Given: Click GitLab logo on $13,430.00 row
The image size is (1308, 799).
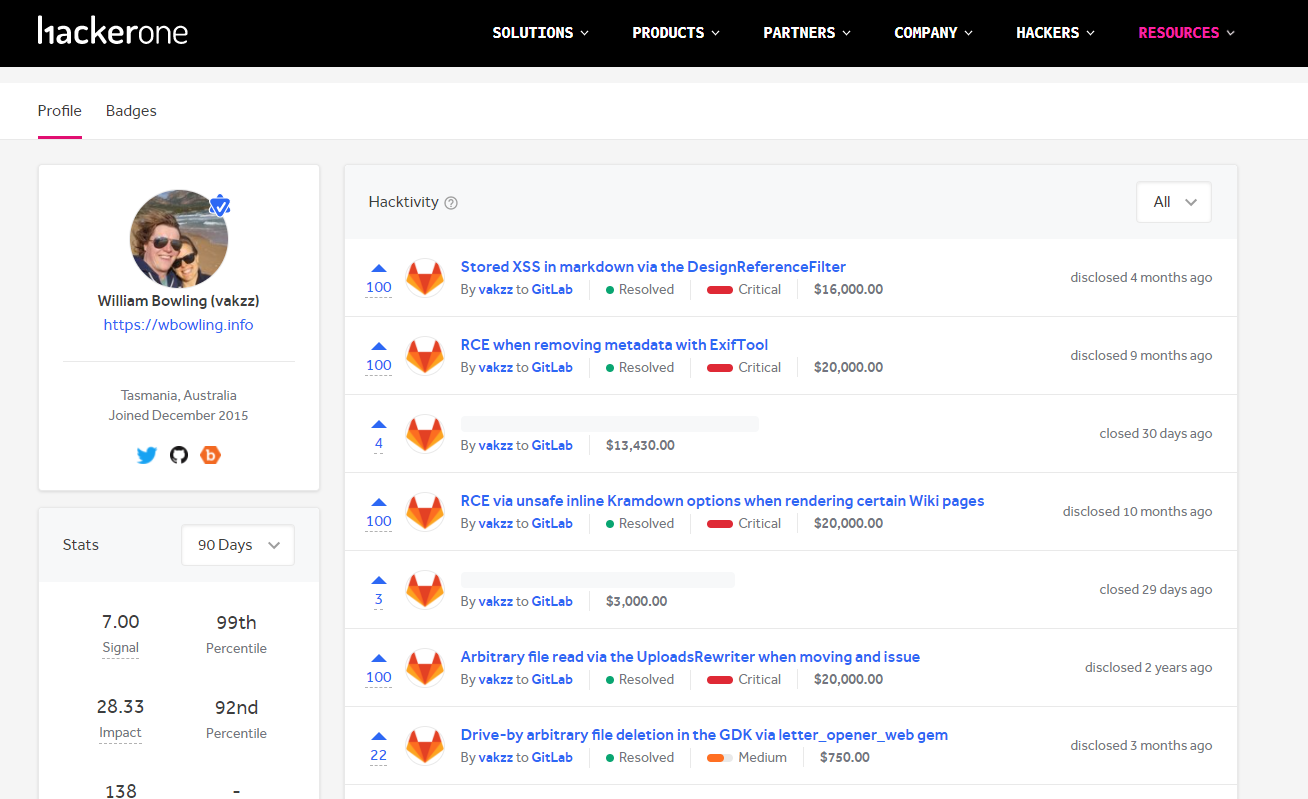Looking at the screenshot, I should pos(425,434).
